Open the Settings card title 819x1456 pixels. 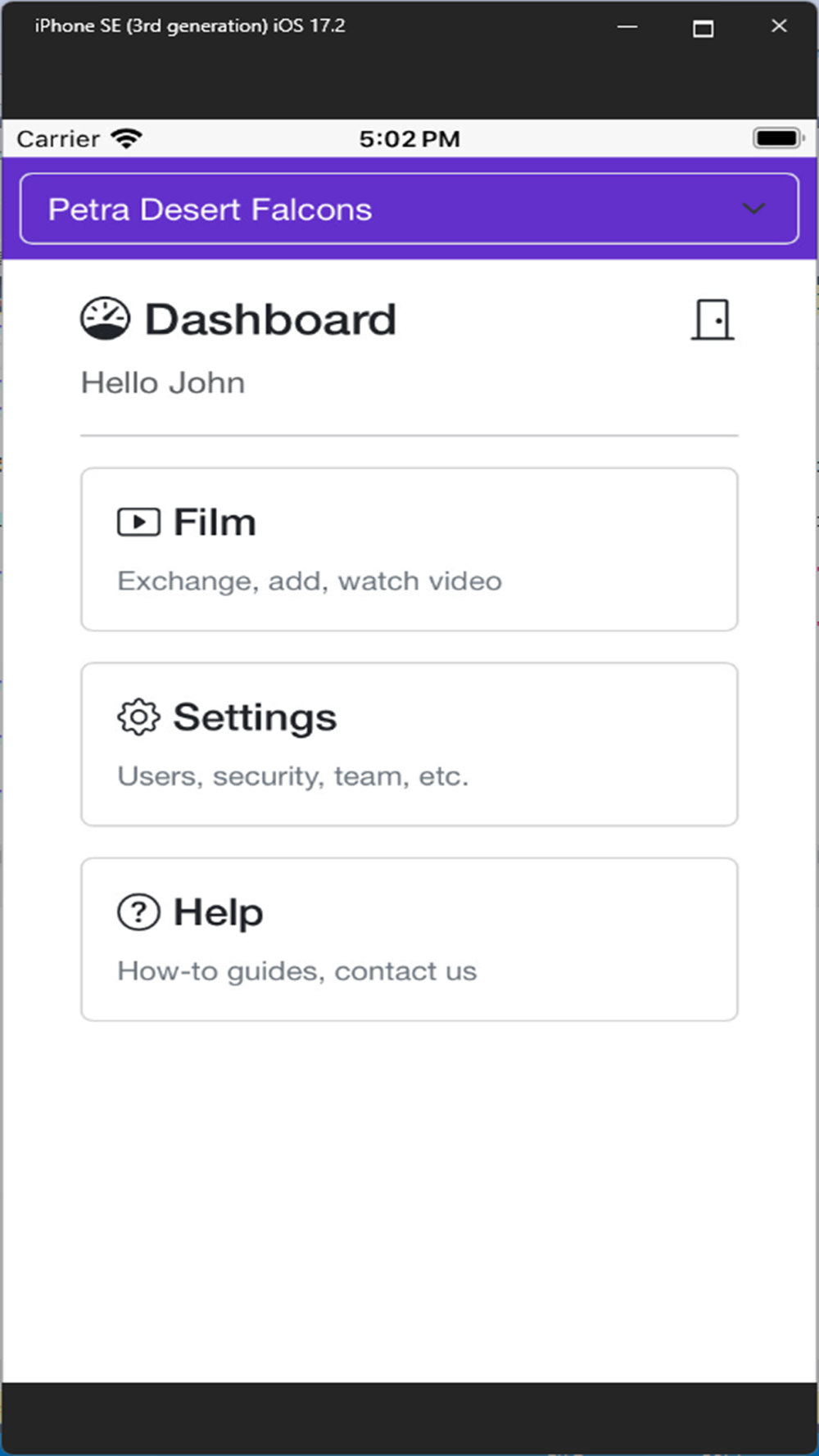(x=255, y=717)
